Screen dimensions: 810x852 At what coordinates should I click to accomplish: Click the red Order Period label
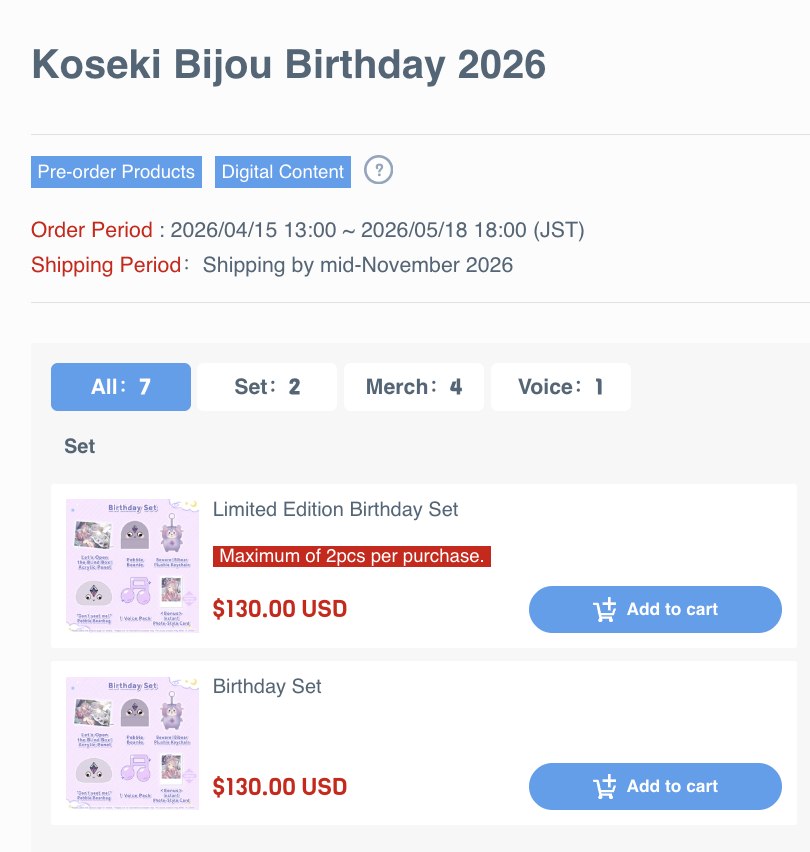(x=92, y=230)
